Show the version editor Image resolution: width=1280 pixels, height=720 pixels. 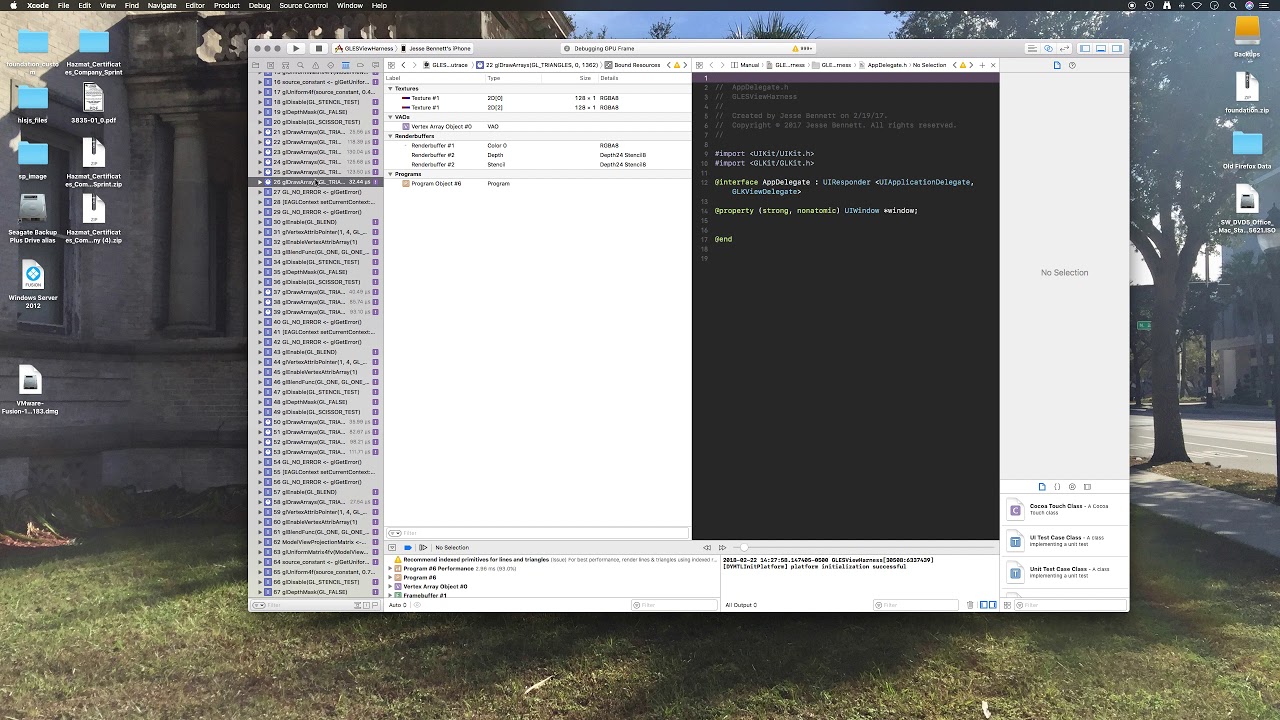(1064, 48)
